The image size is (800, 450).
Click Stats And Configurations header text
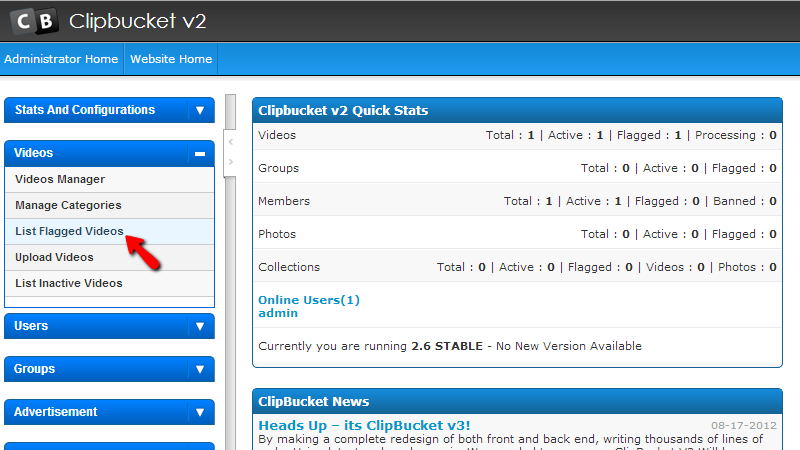[x=85, y=110]
